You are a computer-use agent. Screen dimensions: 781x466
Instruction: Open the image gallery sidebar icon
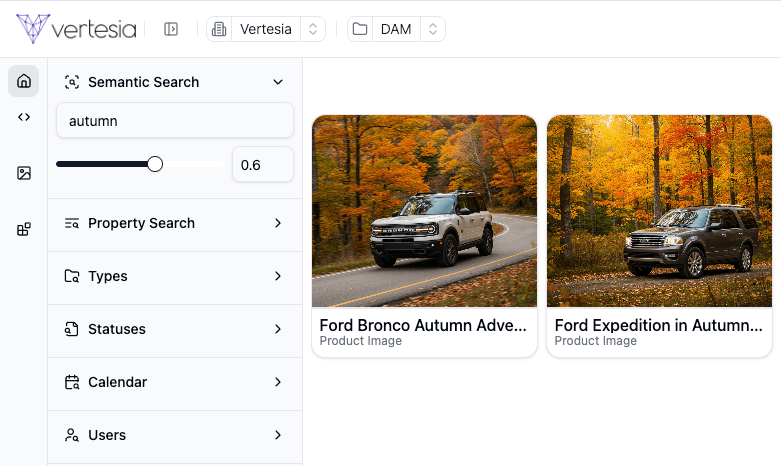coord(23,173)
